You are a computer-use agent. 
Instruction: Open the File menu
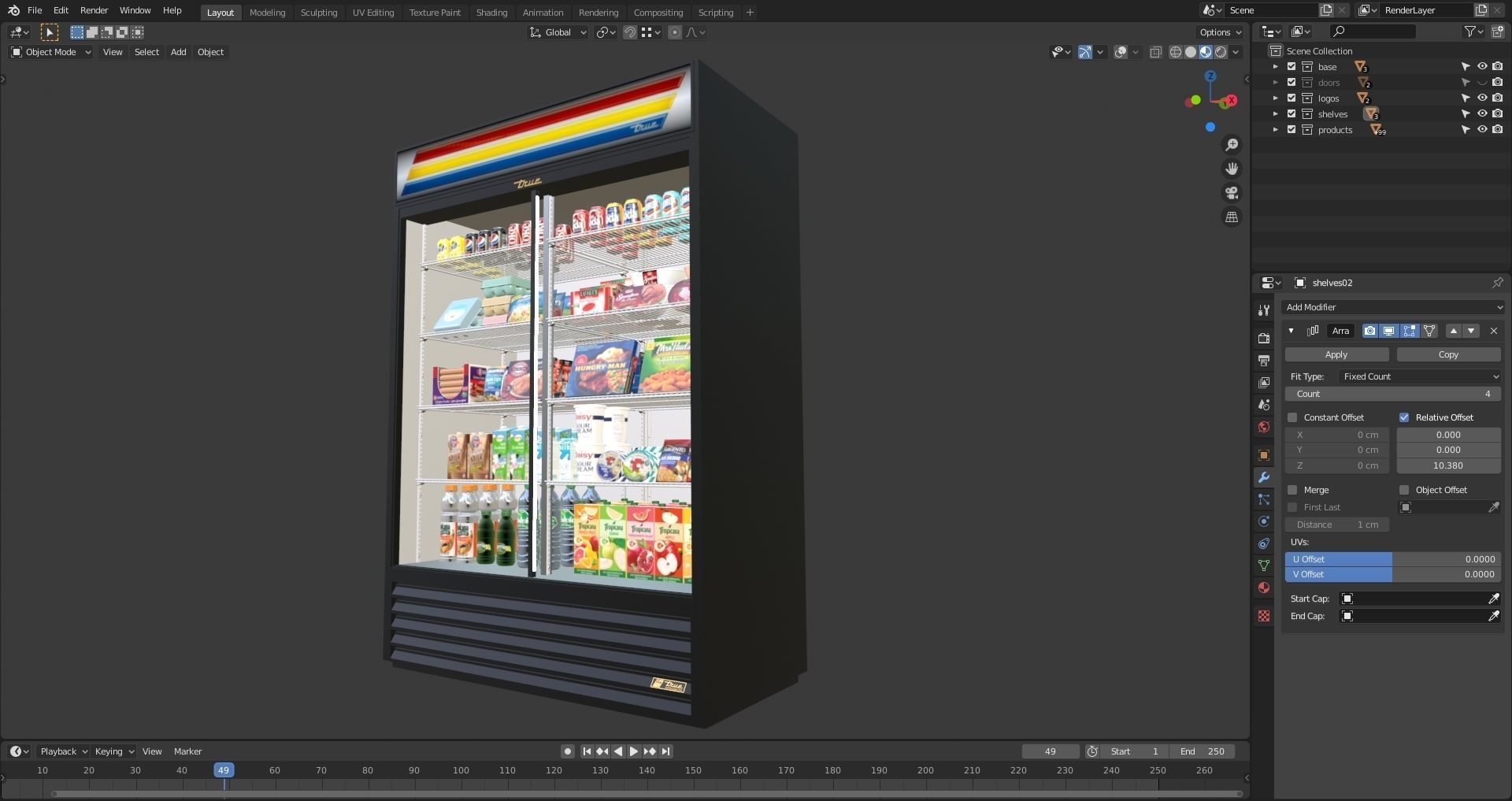point(35,10)
